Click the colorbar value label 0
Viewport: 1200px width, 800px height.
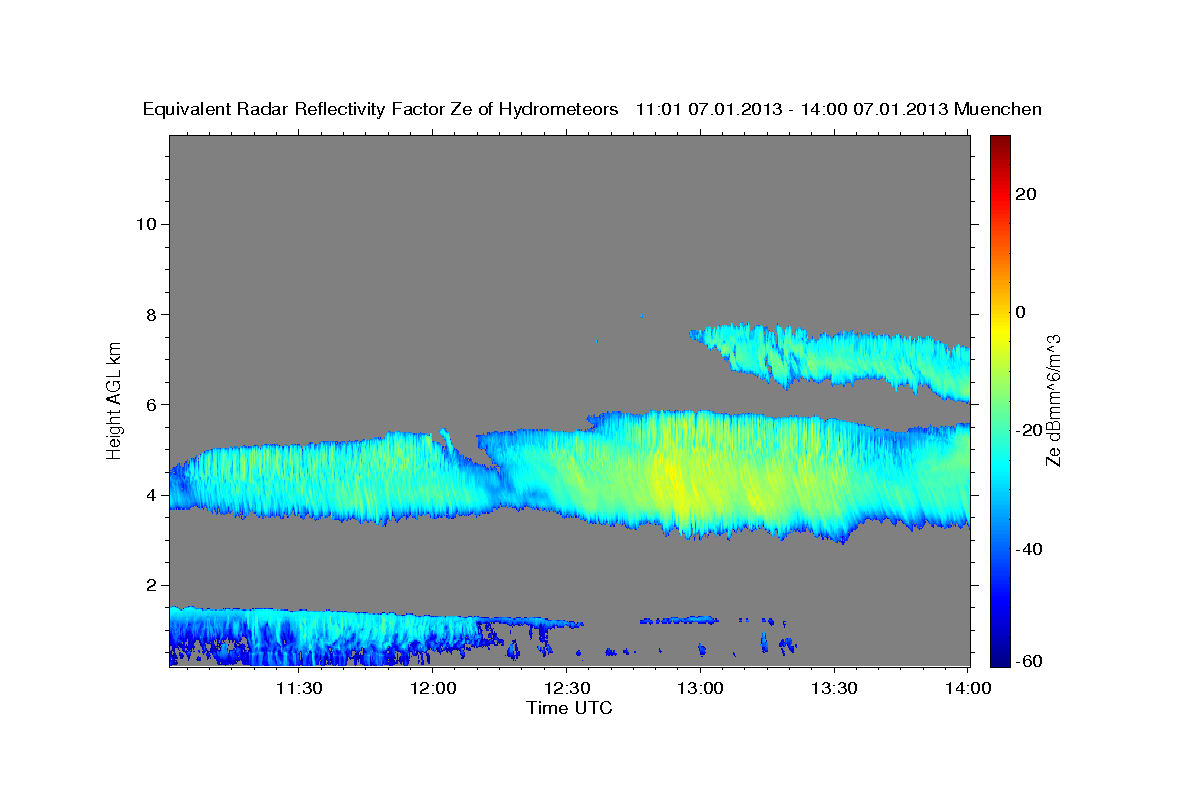[x=1020, y=312]
